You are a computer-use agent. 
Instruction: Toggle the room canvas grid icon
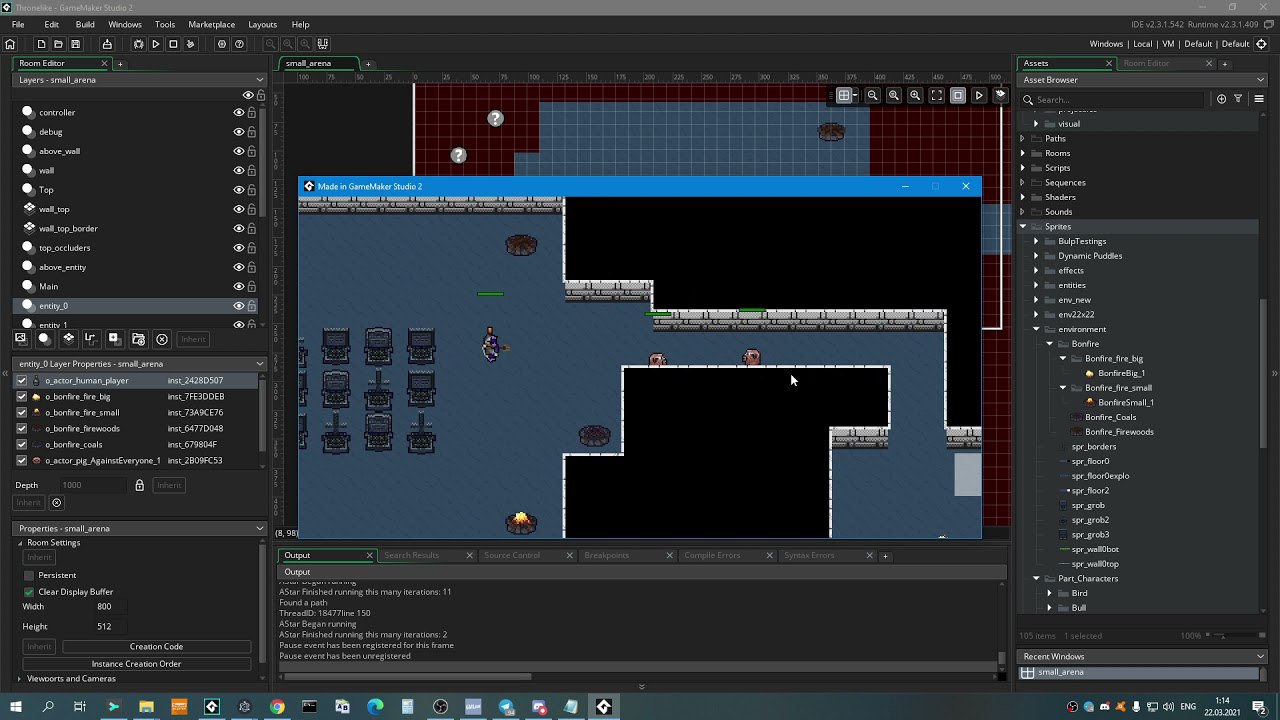845,95
